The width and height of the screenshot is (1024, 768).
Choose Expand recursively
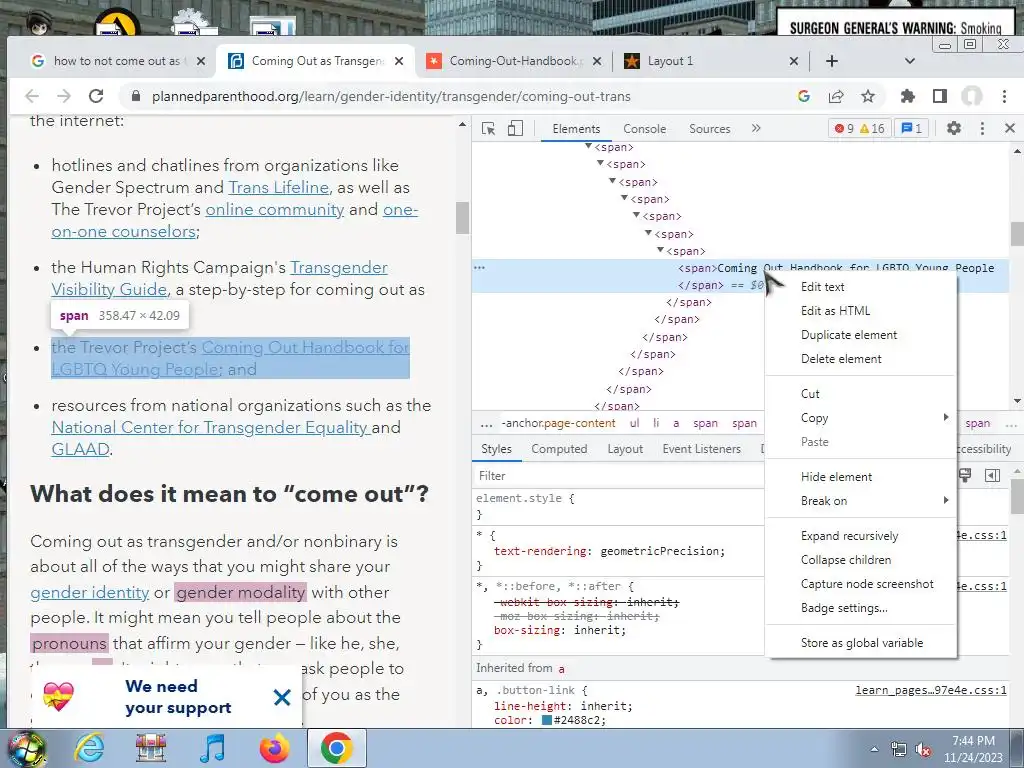(x=861, y=536)
